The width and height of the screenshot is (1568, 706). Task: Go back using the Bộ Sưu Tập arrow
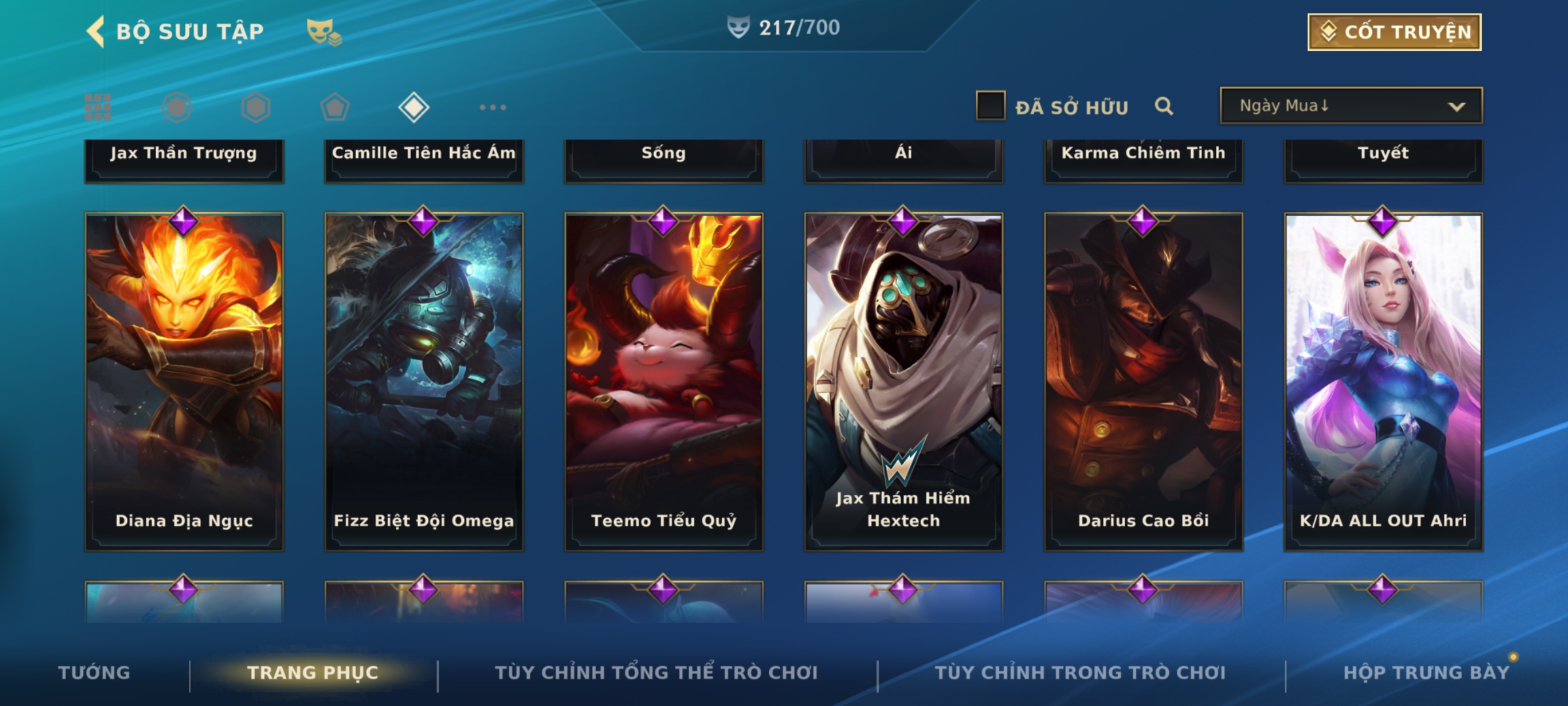95,31
